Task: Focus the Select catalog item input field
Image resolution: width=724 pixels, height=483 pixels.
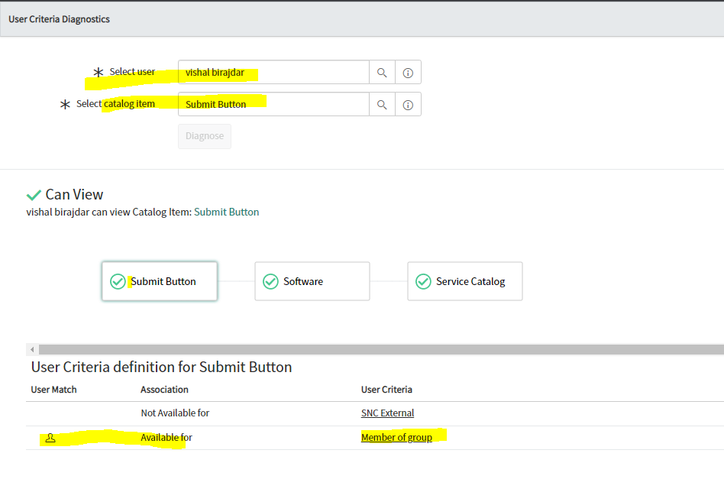Action: [x=273, y=105]
